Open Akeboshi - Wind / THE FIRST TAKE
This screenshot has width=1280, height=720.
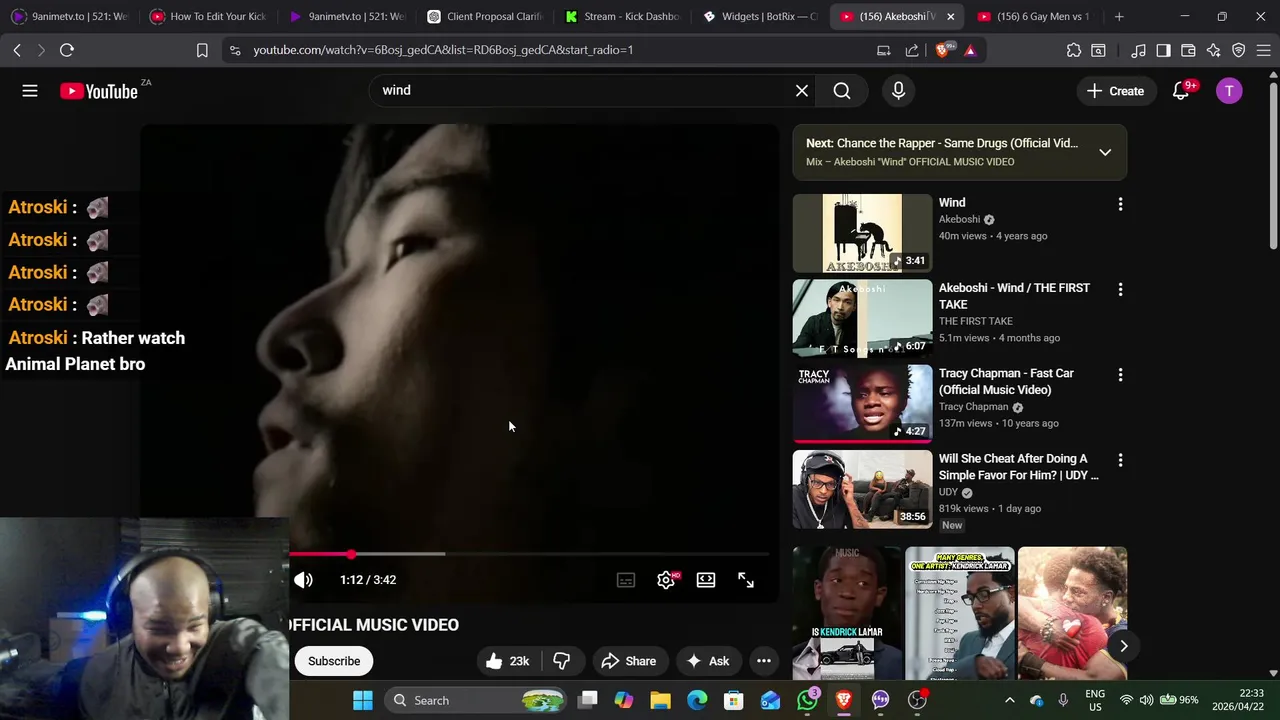pos(1014,296)
